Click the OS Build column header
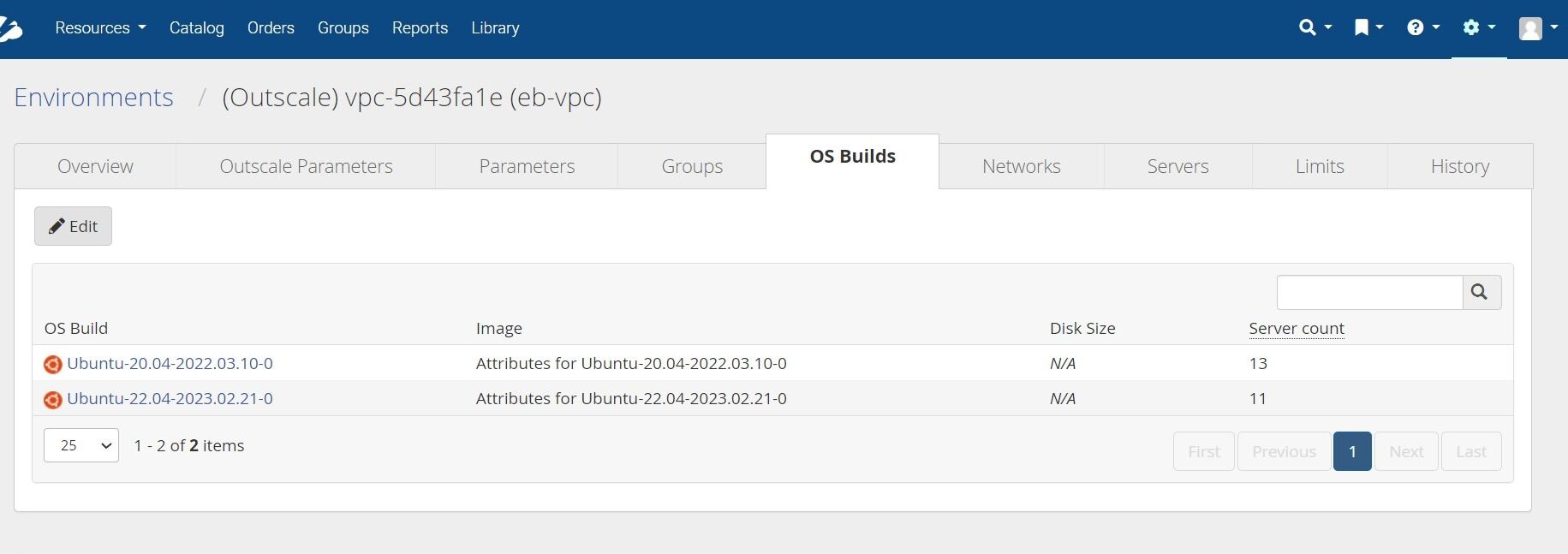This screenshot has width=1568, height=554. (x=76, y=329)
